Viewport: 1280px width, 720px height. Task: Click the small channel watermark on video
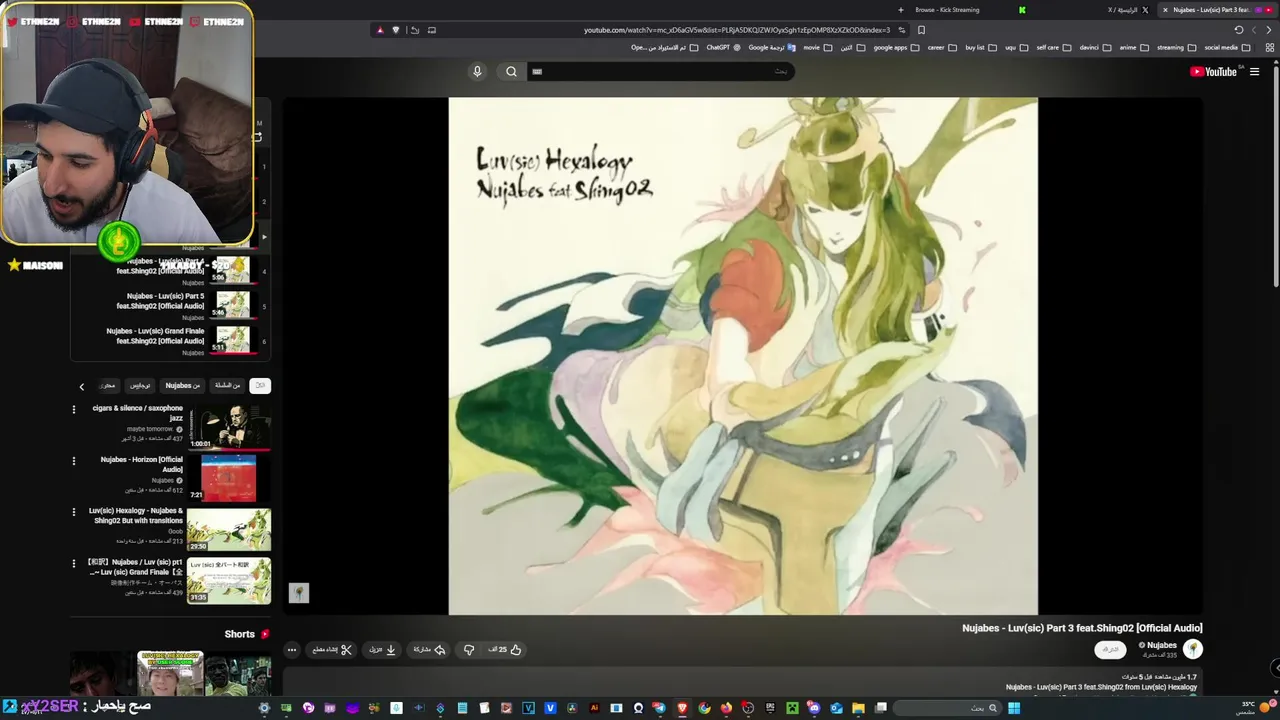(x=299, y=593)
